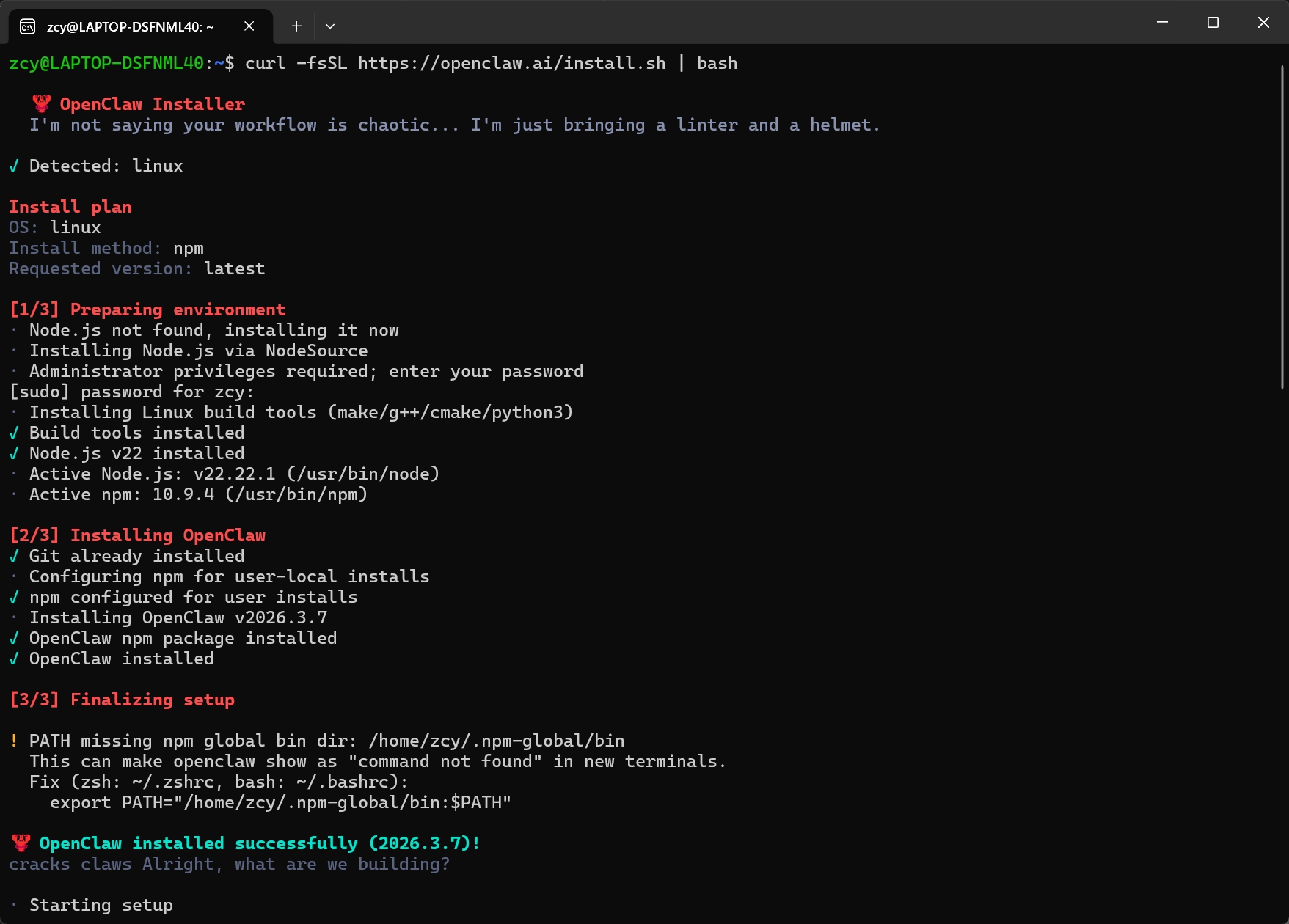Click 'Installing Node.js via NodeSource' line
Viewport: 1289px width, 924px height.
click(199, 351)
